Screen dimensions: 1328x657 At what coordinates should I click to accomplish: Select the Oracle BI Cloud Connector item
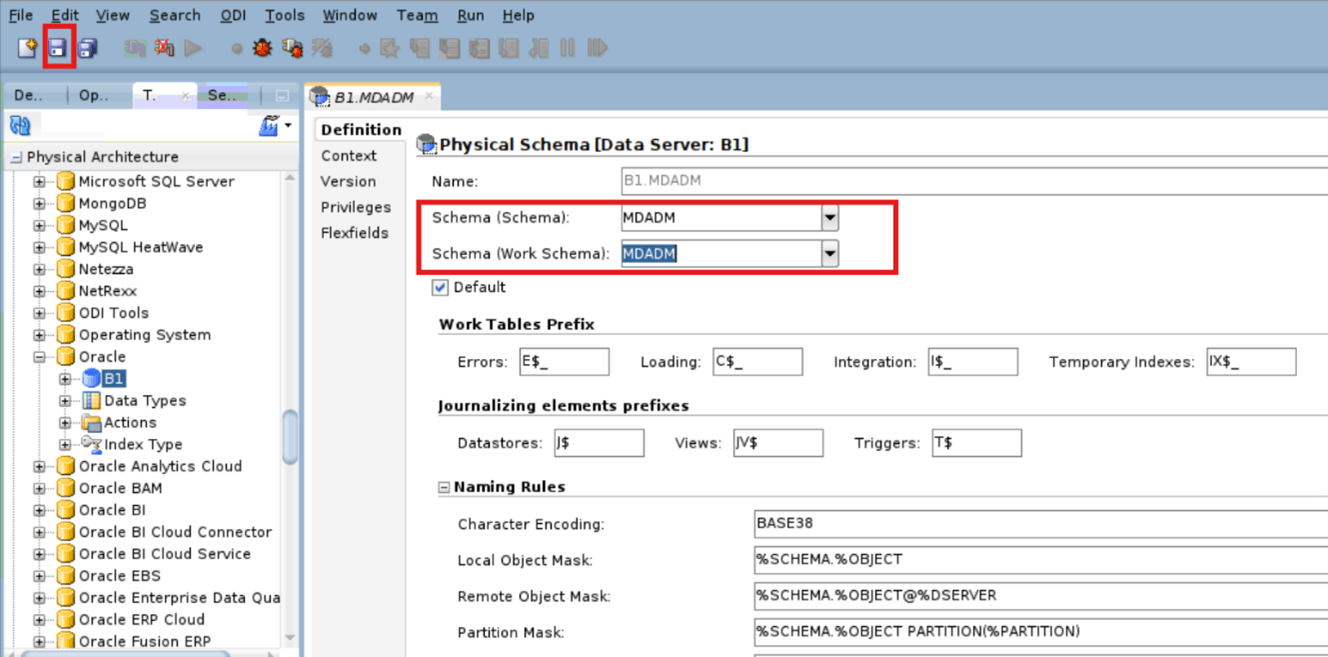pos(175,532)
